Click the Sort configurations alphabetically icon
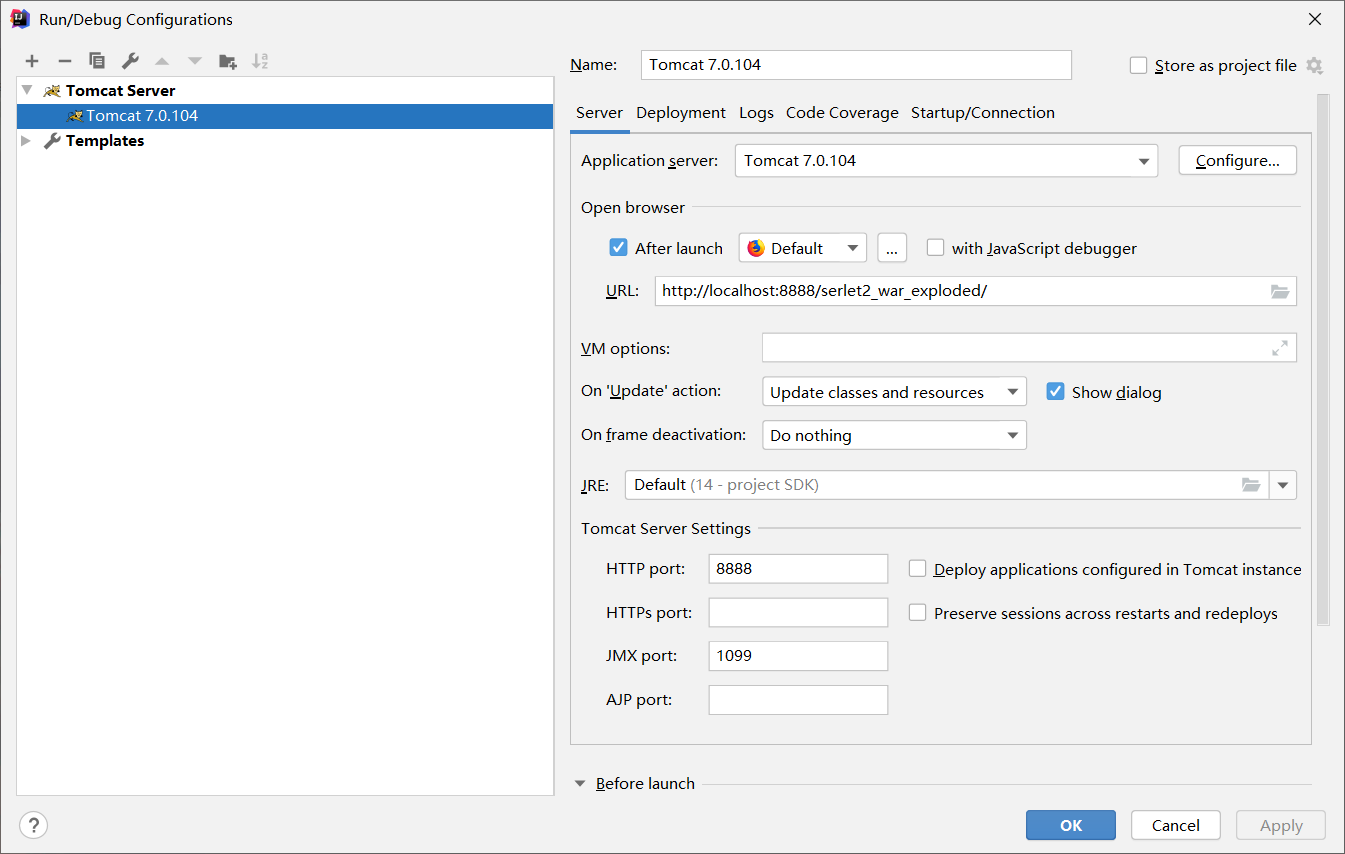Viewport: 1345px width, 854px height. coord(260,61)
